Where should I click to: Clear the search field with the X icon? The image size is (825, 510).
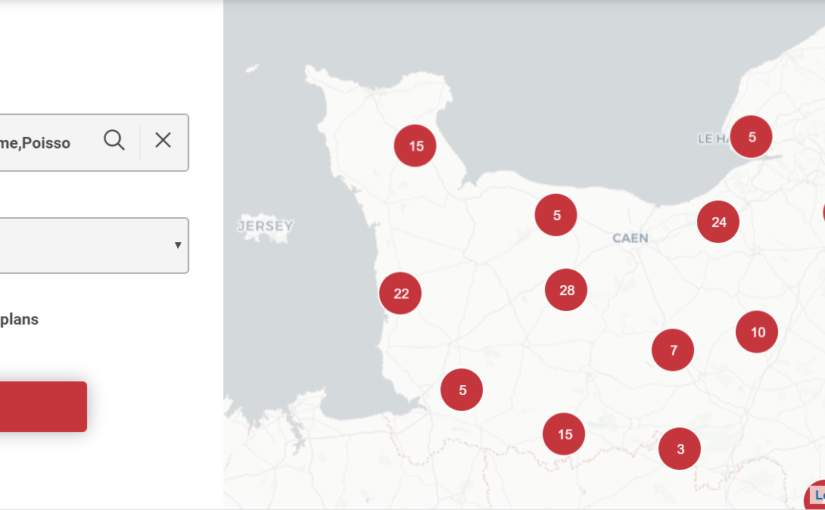pos(163,141)
